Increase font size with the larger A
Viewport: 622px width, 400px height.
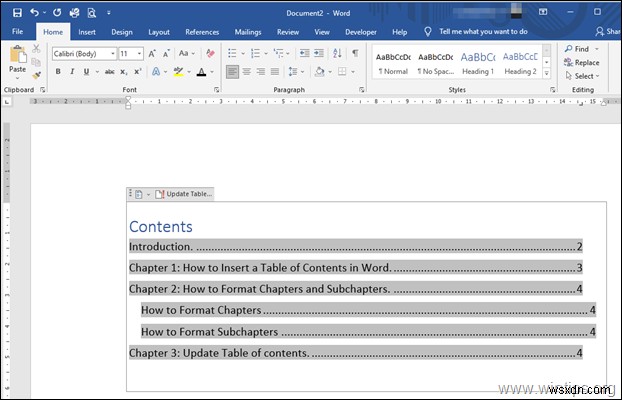pyautogui.click(x=152, y=54)
